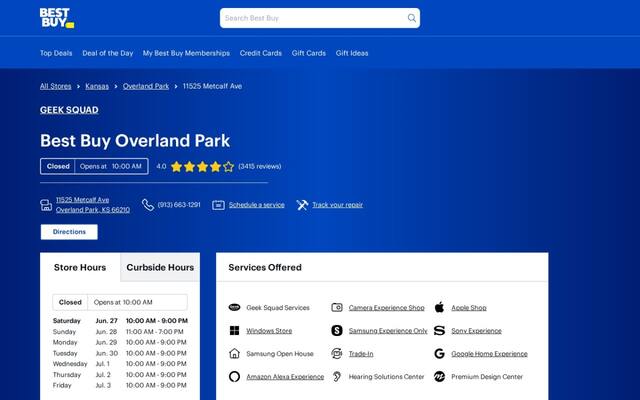Image resolution: width=640 pixels, height=400 pixels.
Task: Click the search magnifier icon
Action: coord(411,18)
